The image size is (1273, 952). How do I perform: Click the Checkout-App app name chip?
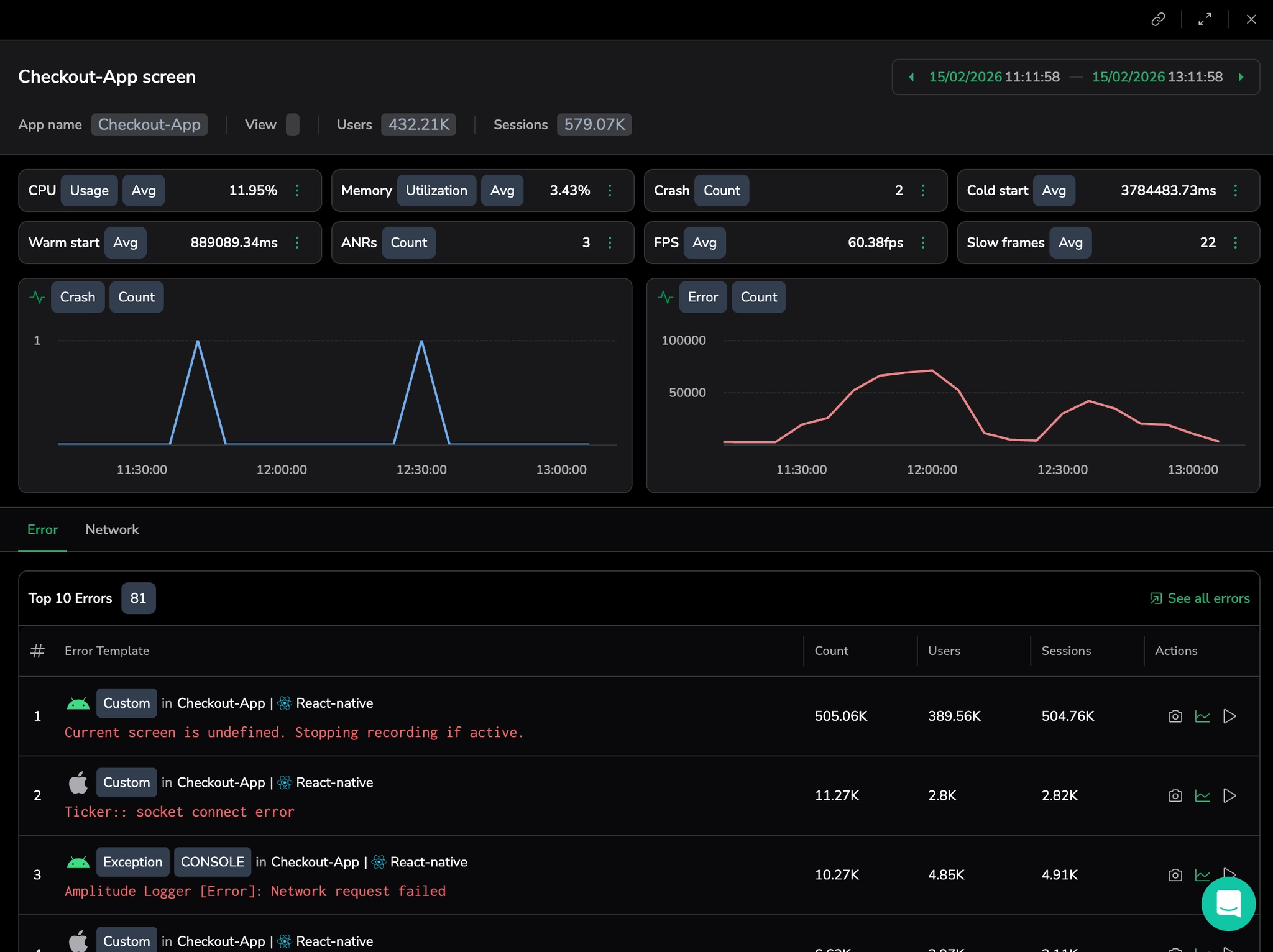[x=149, y=125]
